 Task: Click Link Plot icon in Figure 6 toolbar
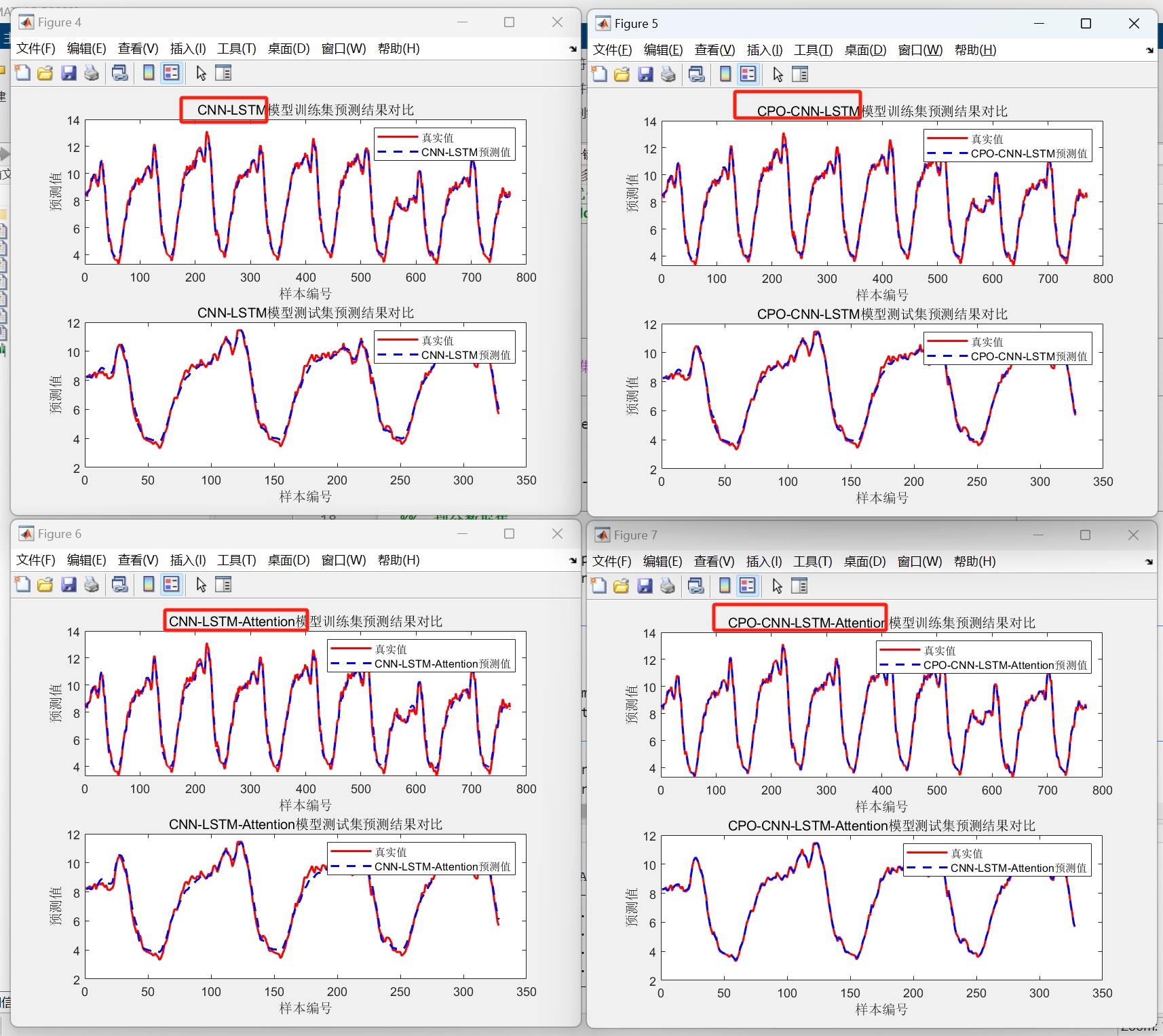[120, 584]
